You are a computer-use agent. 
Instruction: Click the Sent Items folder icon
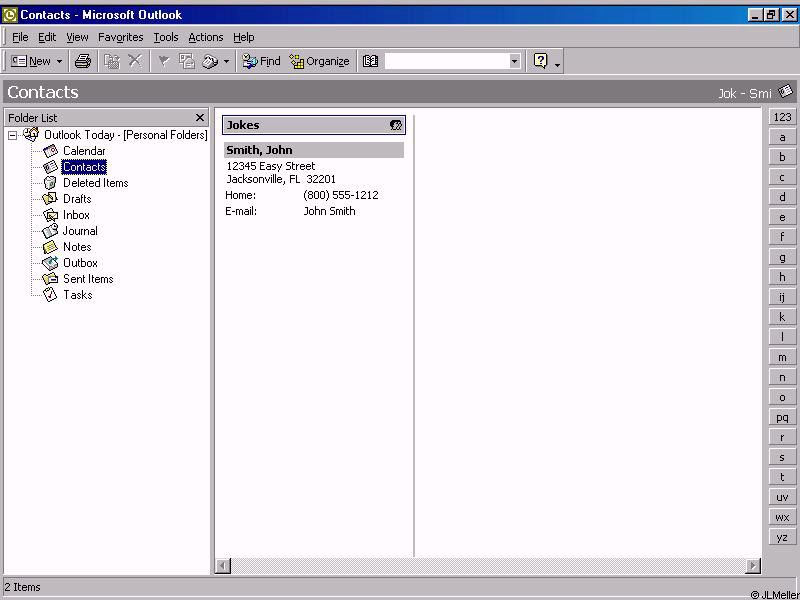(x=50, y=279)
